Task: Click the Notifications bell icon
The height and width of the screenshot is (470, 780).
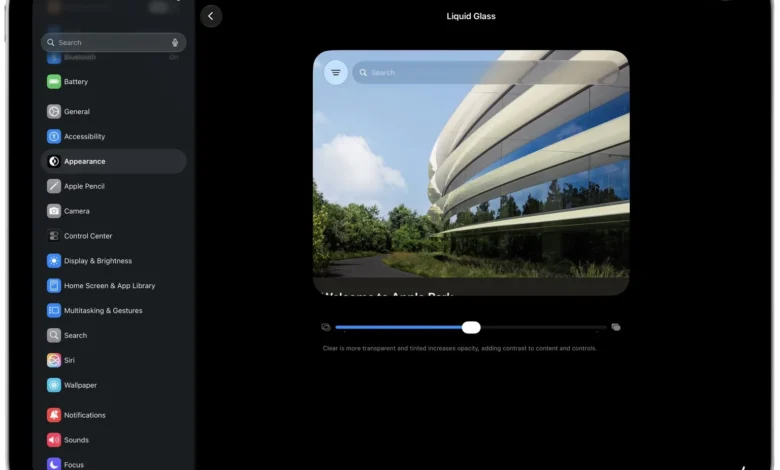Action: 54,415
